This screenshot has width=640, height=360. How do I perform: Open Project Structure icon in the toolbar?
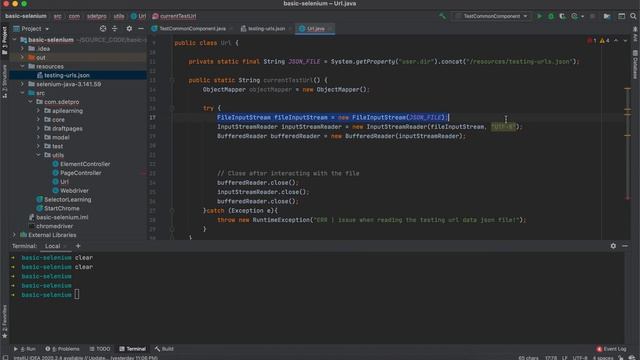pyautogui.click(x=607, y=16)
